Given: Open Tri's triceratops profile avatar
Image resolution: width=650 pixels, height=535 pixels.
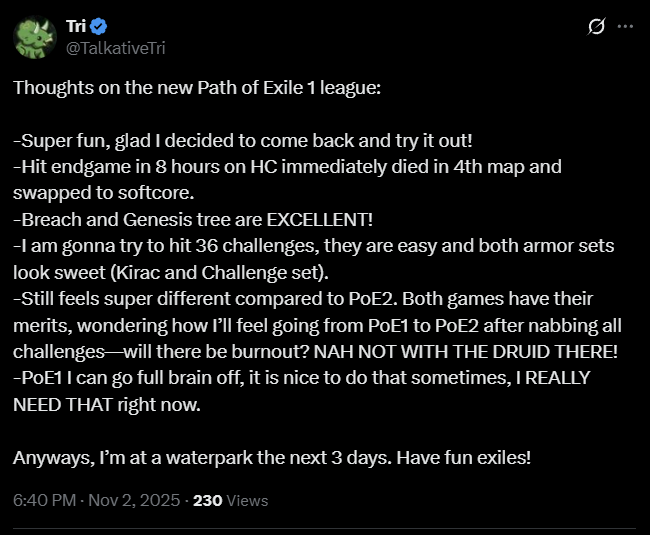Looking at the screenshot, I should point(35,37).
